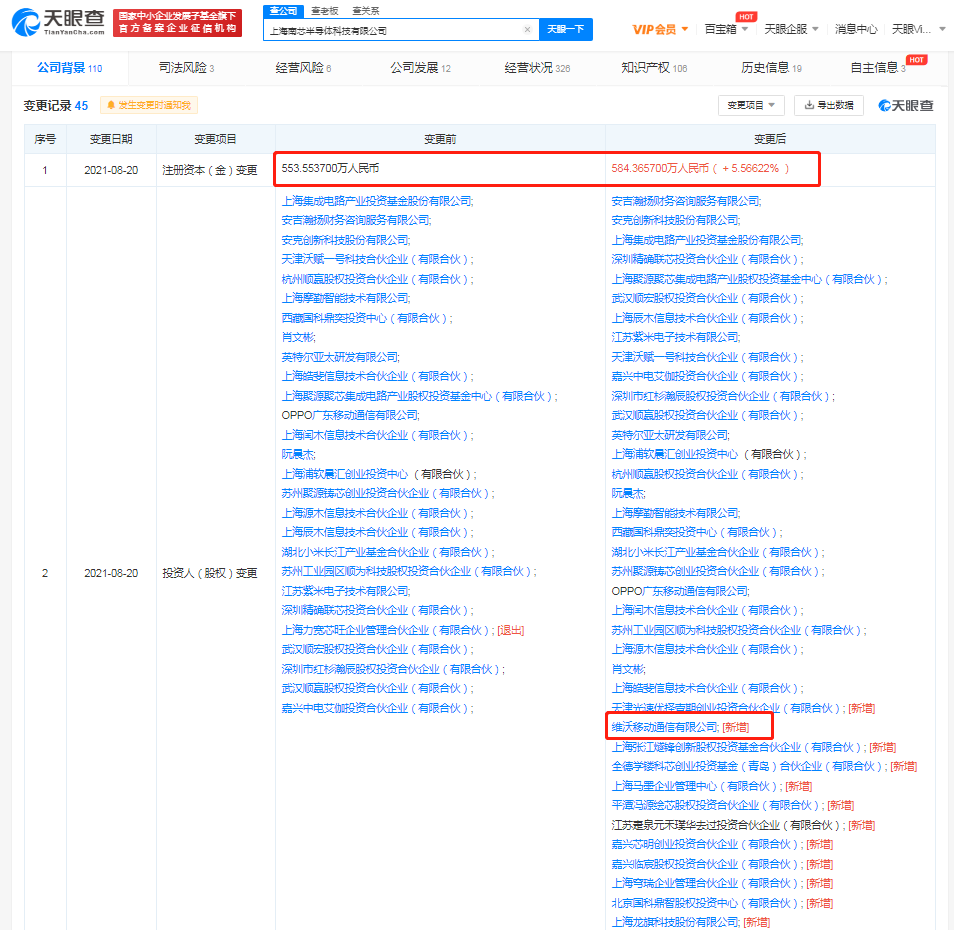Open 江苏紫米电子技术有限公司 in 变更后 column

[x=675, y=337]
